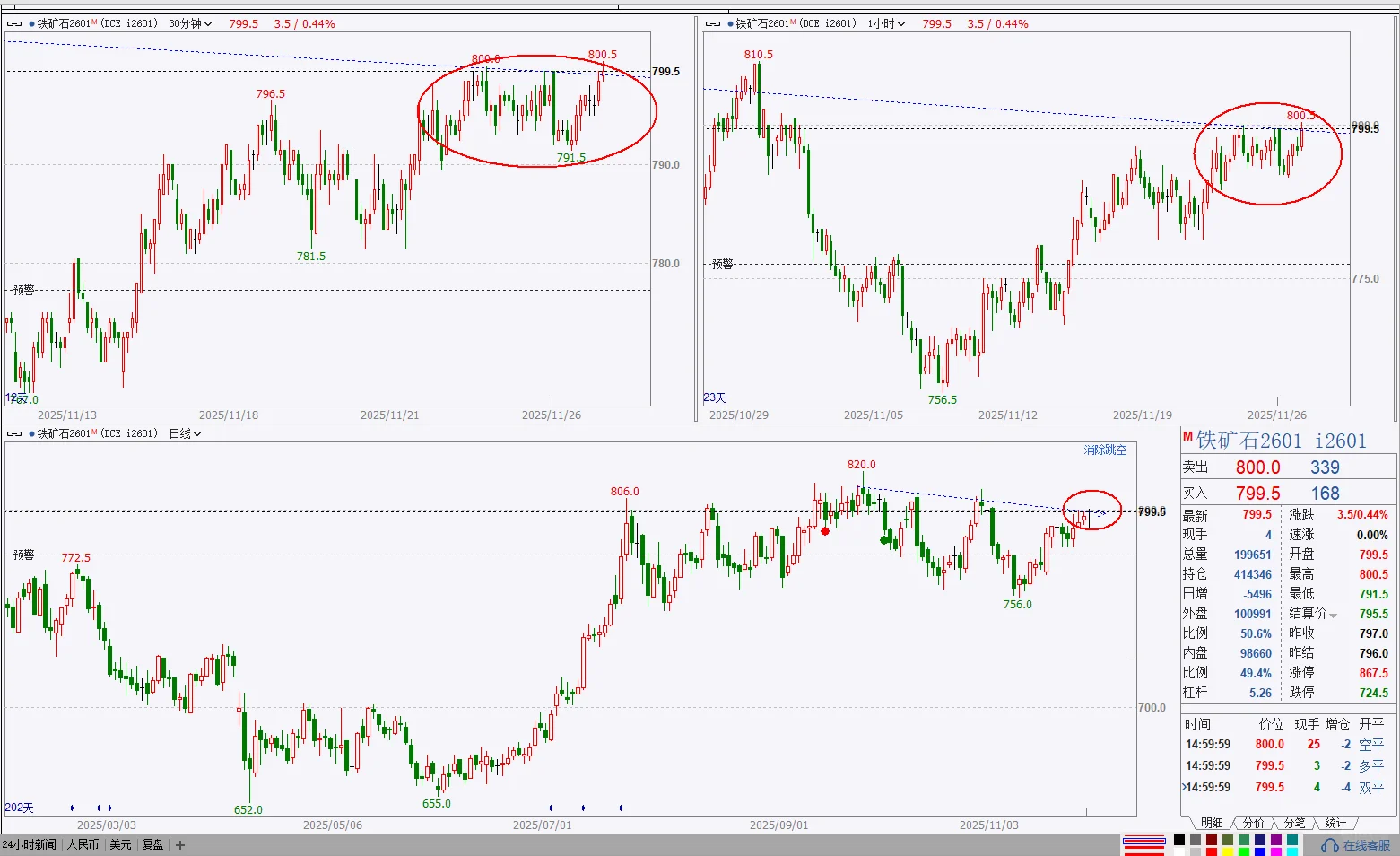Click the blue dot beside the 1小时 chart title

pos(731,24)
